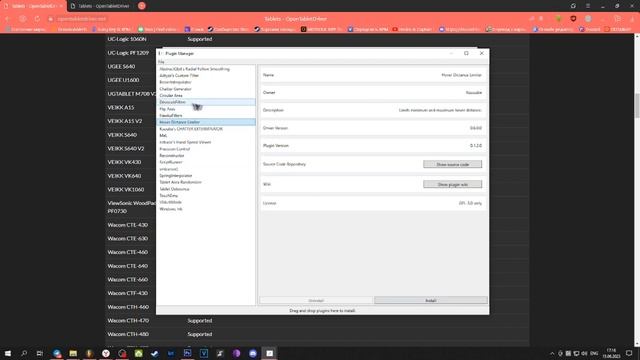
Task: Select the MeL plugin entry
Action: coord(206,136)
